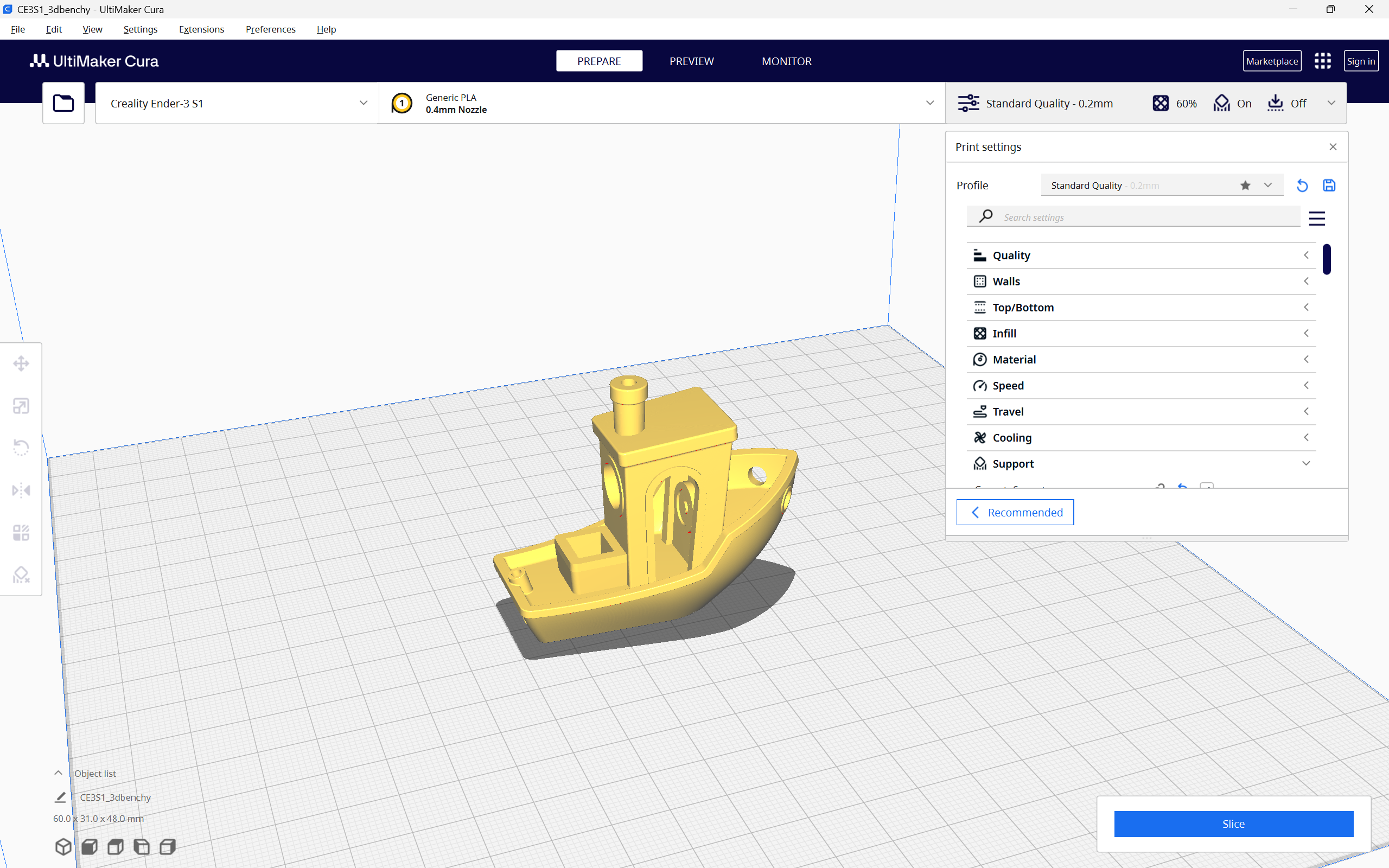Open the Settings menu
This screenshot has width=1389, height=868.
tap(141, 29)
